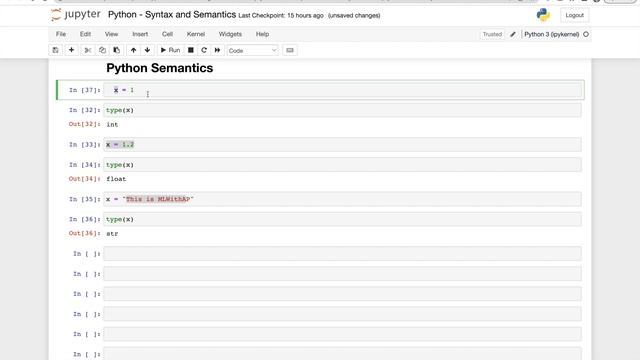
Task: Open the Cell menu
Action: tap(167, 34)
